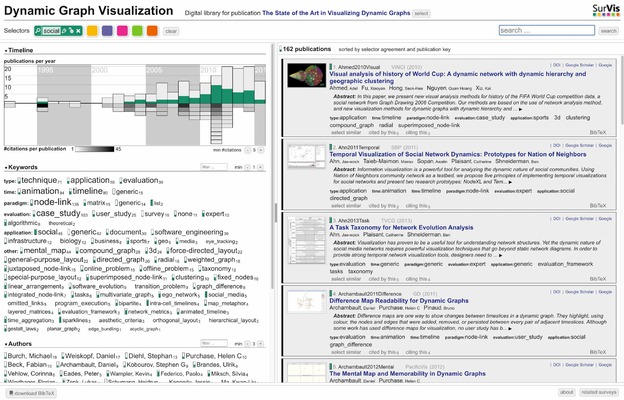Focus the main search input field
The image size is (624, 400).
pos(547,30)
